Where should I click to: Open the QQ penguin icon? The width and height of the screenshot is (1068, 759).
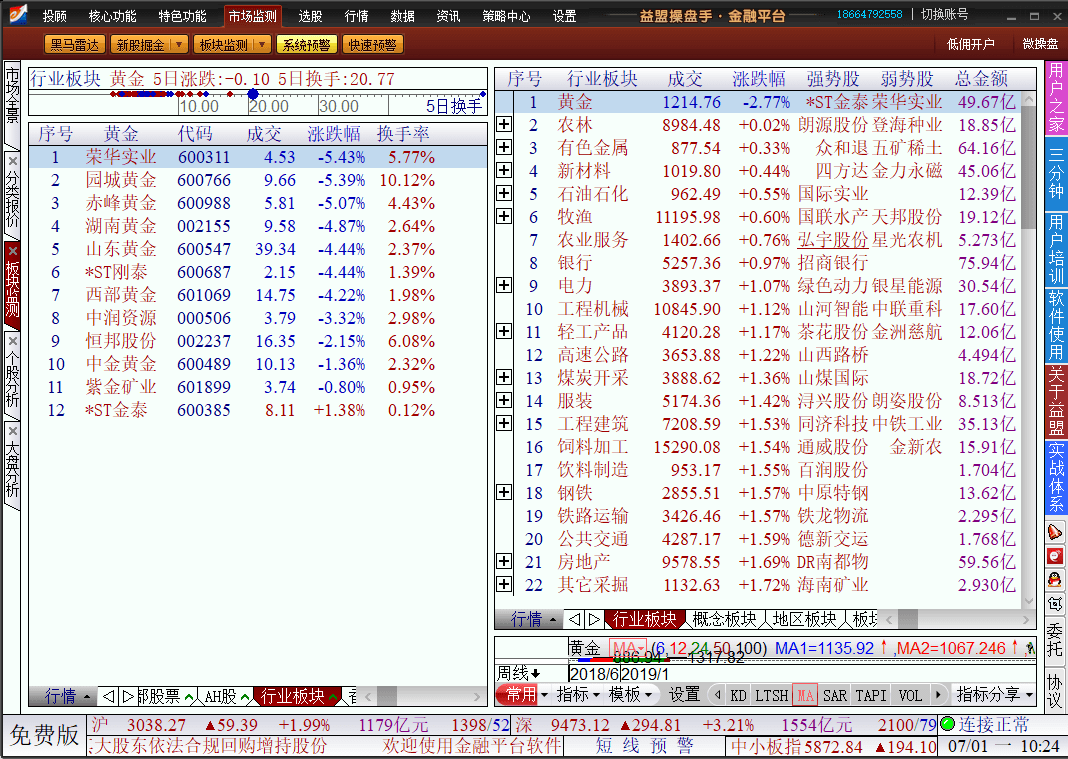(x=1054, y=580)
